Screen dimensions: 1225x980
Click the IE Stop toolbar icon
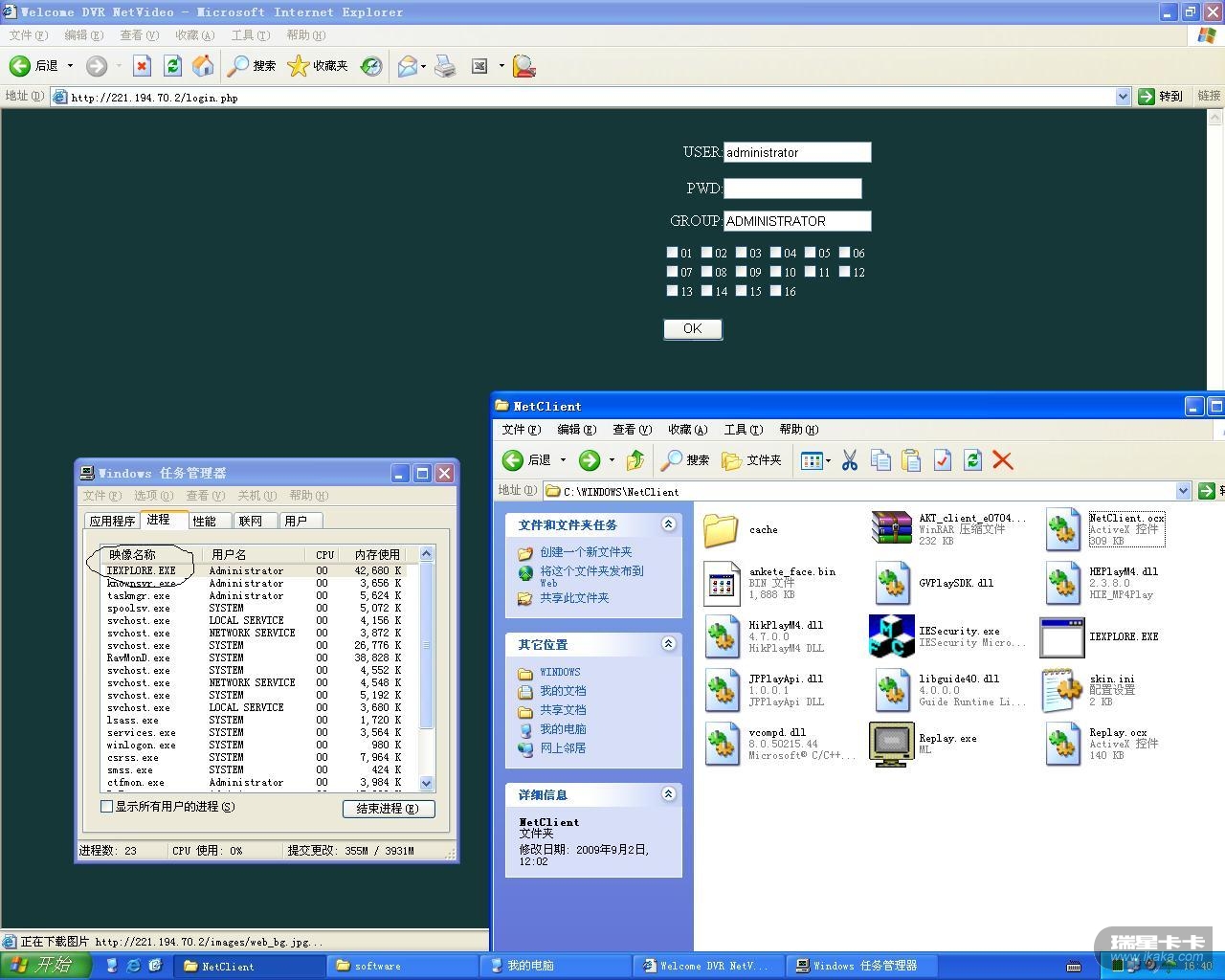click(142, 65)
